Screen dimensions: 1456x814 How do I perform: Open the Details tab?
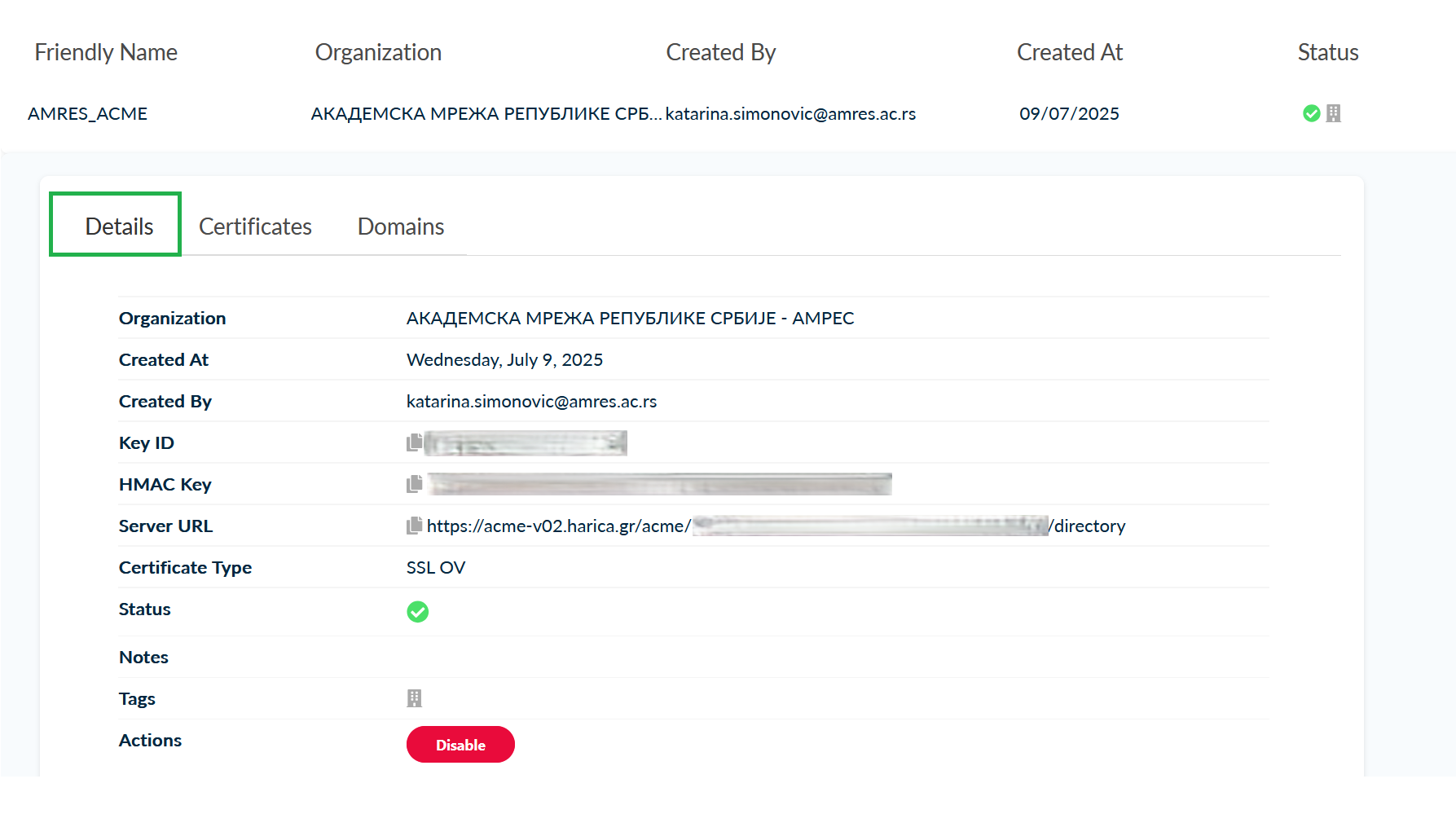pyautogui.click(x=119, y=227)
